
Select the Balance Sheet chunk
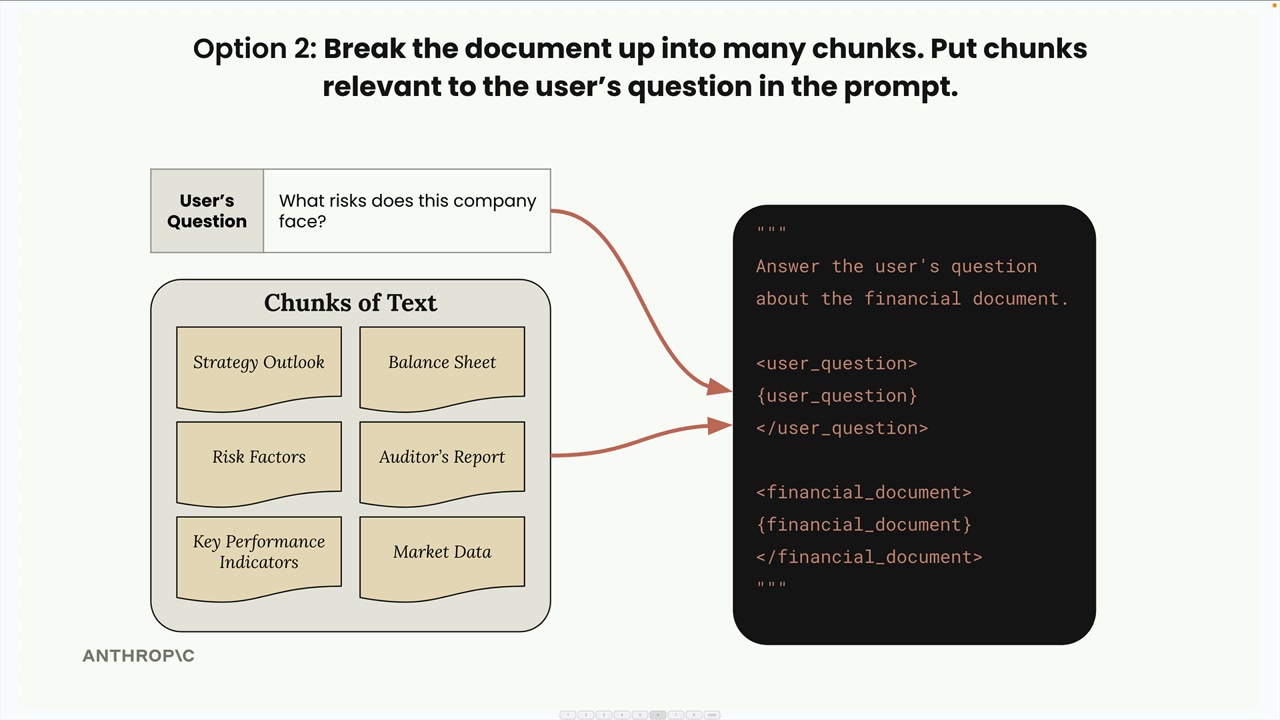pyautogui.click(x=442, y=364)
